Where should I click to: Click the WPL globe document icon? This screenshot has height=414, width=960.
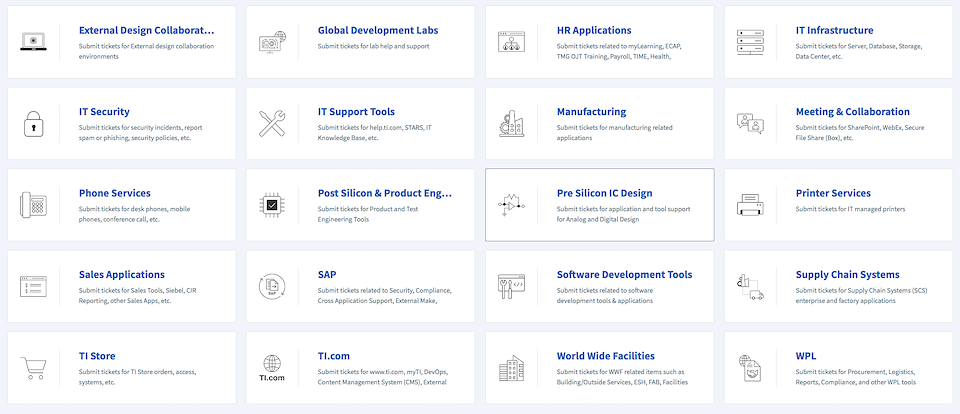tap(751, 368)
